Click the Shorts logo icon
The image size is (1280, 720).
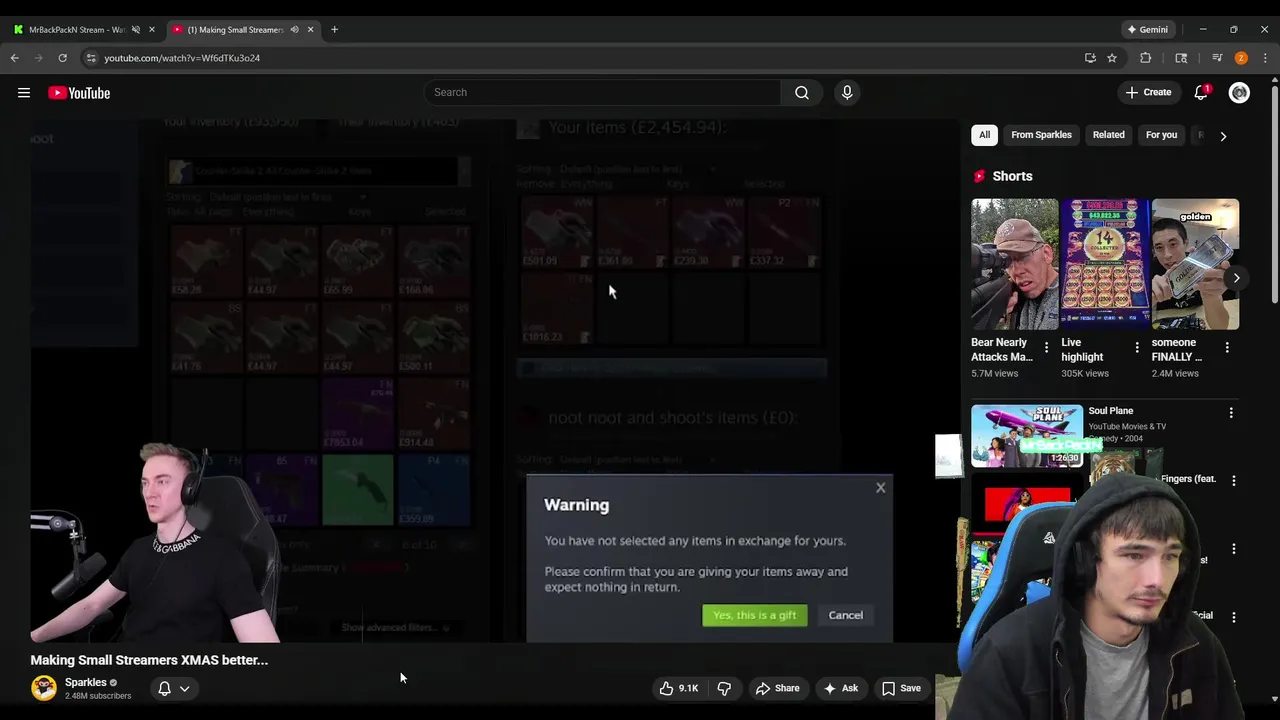[979, 176]
